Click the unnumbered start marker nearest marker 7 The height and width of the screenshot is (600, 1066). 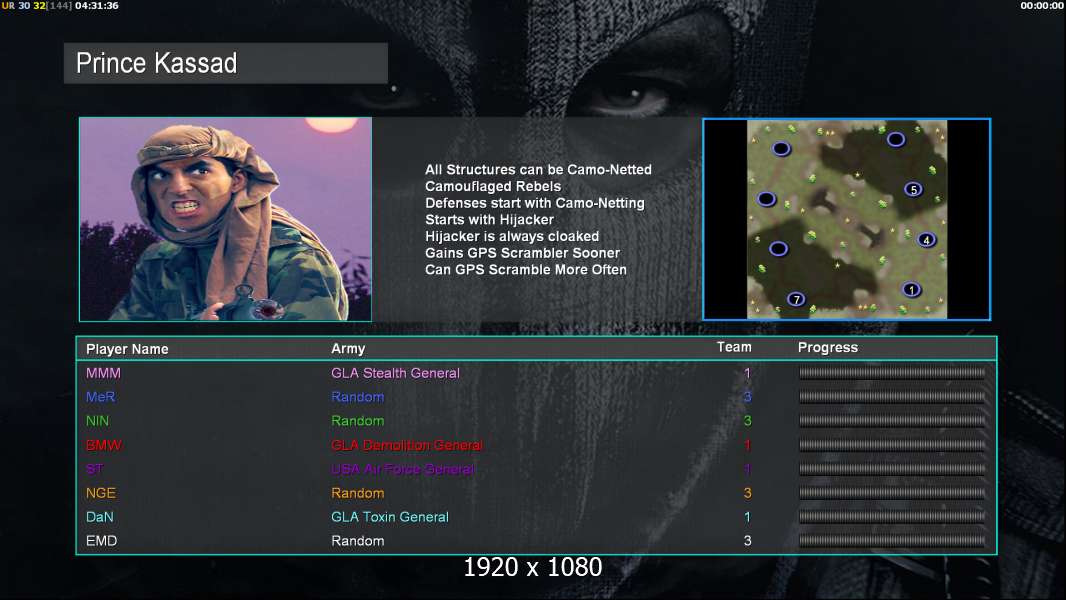pyautogui.click(x=778, y=249)
